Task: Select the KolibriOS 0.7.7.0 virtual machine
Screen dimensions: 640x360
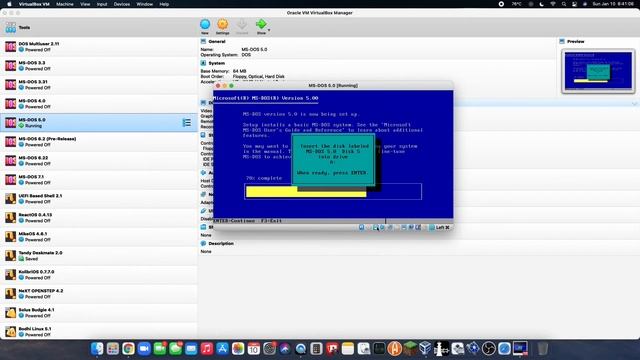Action: [99, 274]
